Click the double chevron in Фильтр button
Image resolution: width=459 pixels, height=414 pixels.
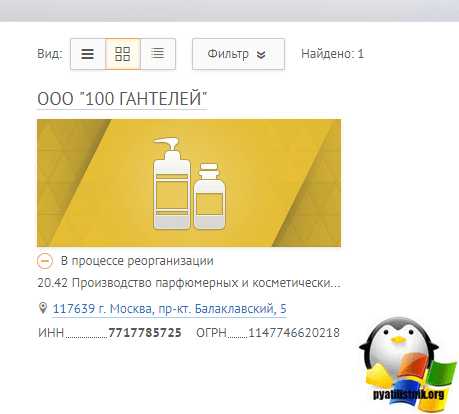pos(261,55)
